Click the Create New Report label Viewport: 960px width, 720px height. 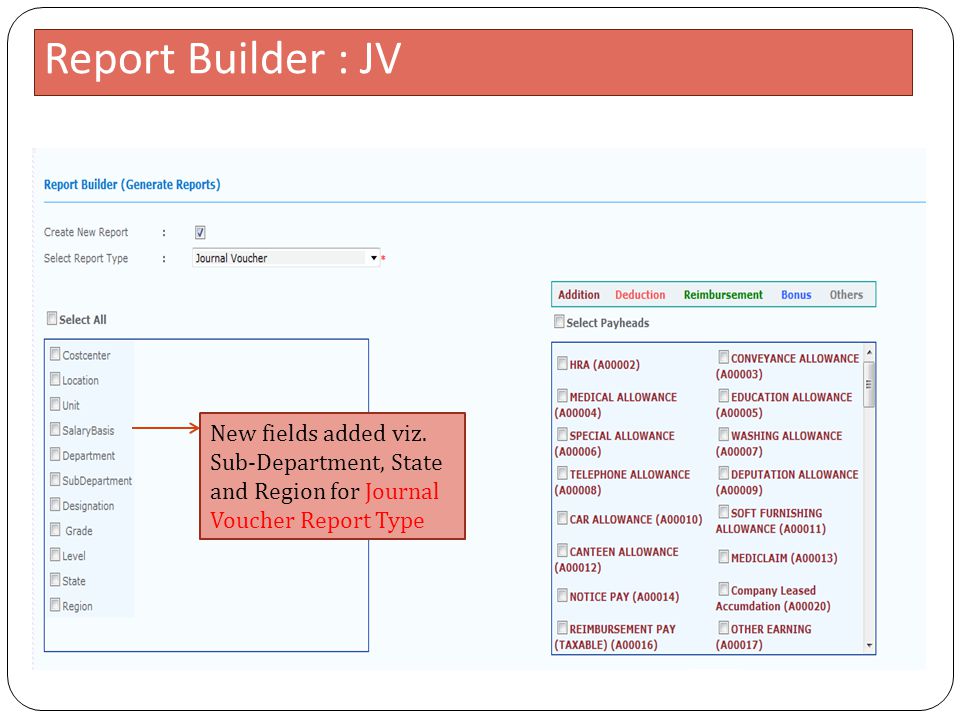pyautogui.click(x=86, y=233)
